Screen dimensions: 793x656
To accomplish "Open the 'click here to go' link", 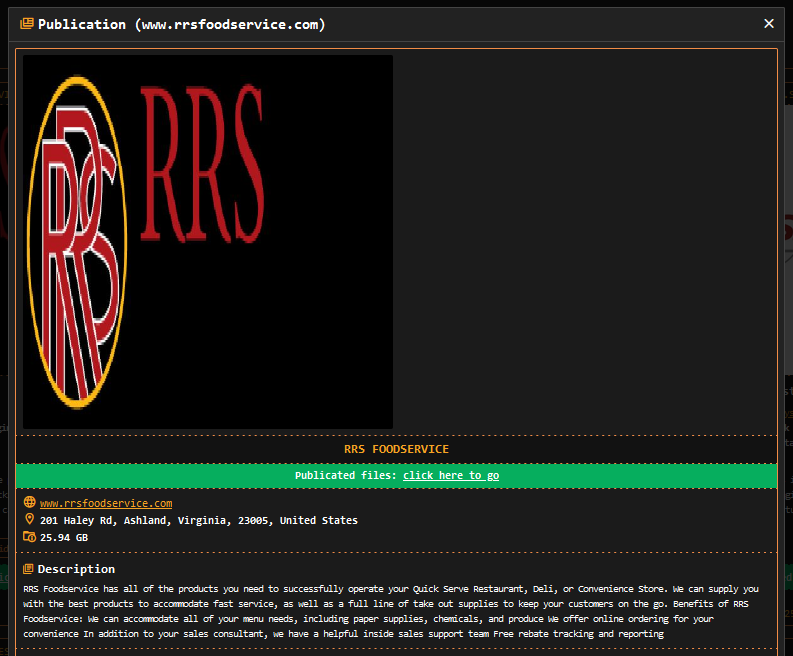I will pyautogui.click(x=451, y=475).
